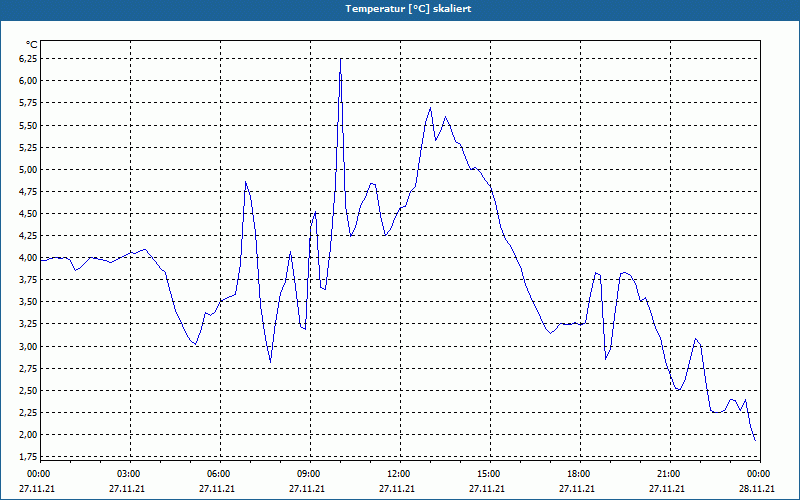Click the "06:00" time label
The height and width of the screenshot is (500, 800).
pyautogui.click(x=219, y=474)
